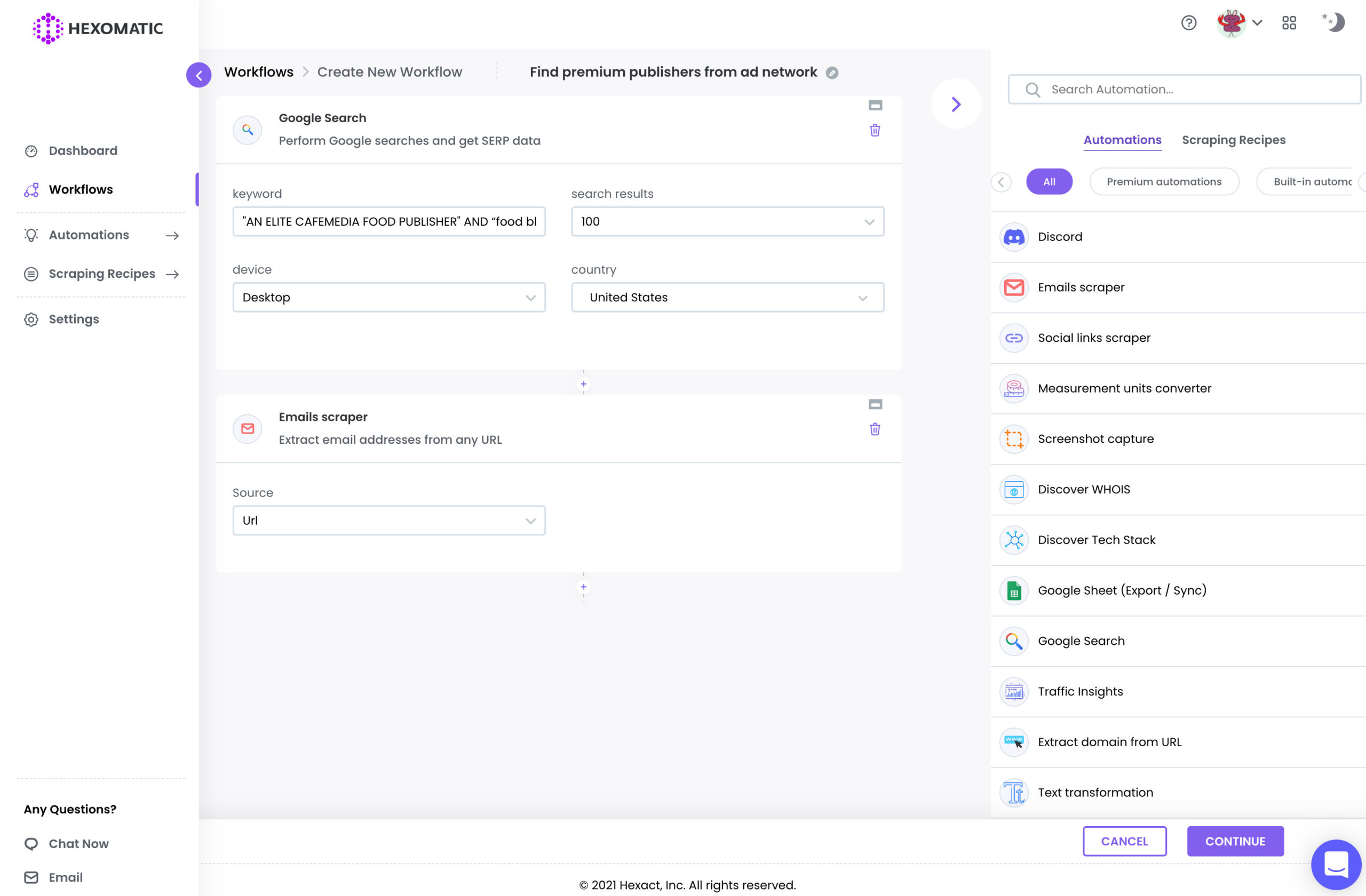
Task: Switch to the Automations tab
Action: coord(1122,140)
